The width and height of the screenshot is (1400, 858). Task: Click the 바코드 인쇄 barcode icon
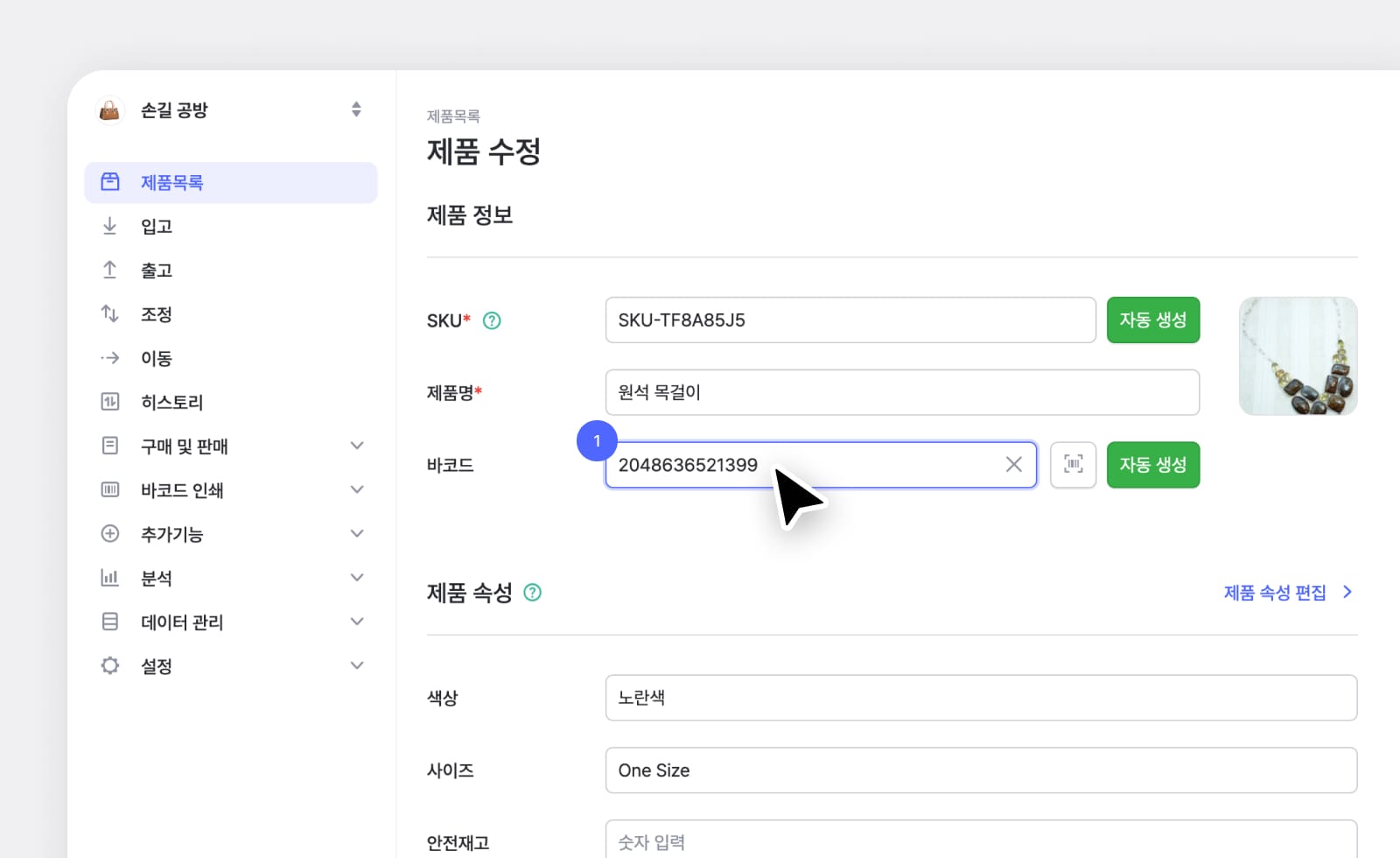(110, 489)
